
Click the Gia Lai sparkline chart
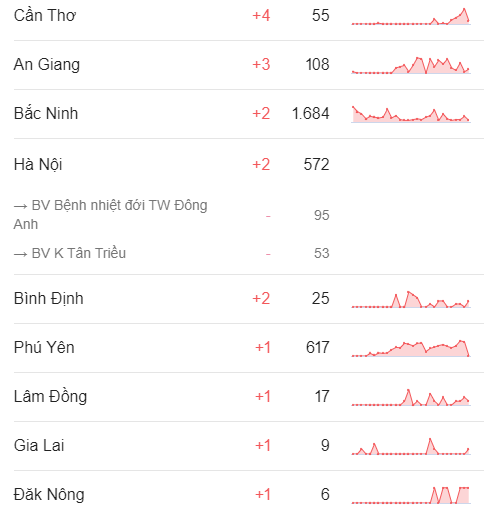coord(411,446)
